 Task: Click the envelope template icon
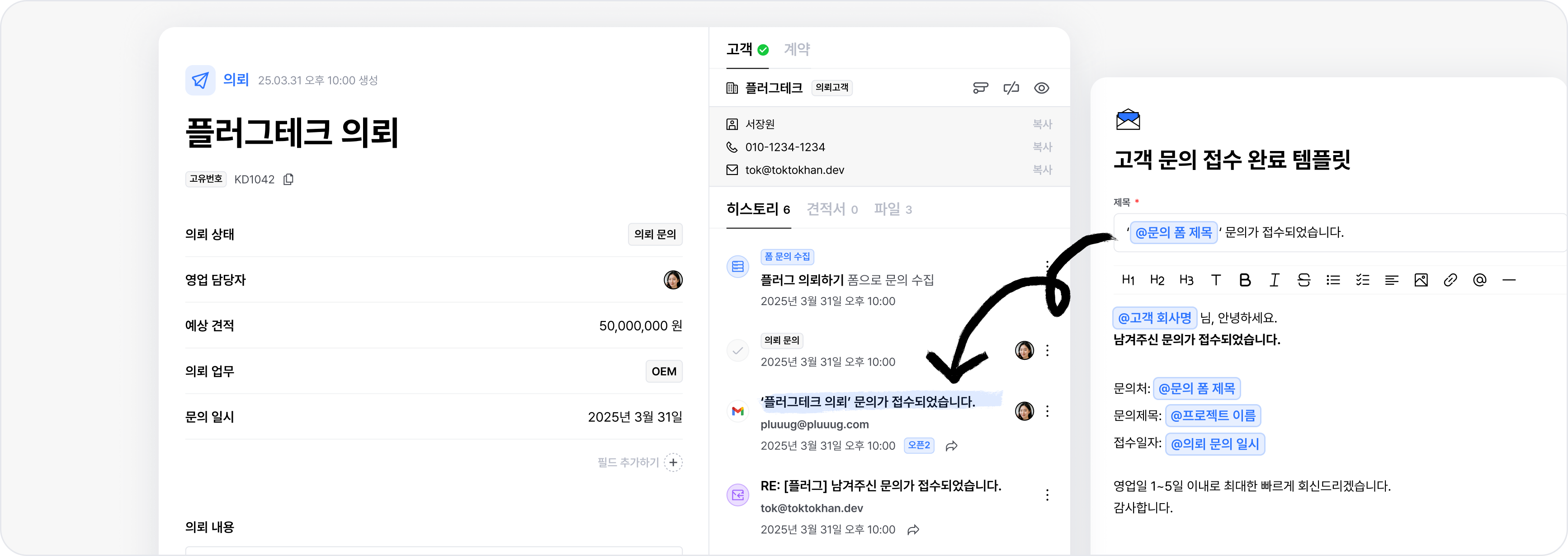tap(1127, 119)
